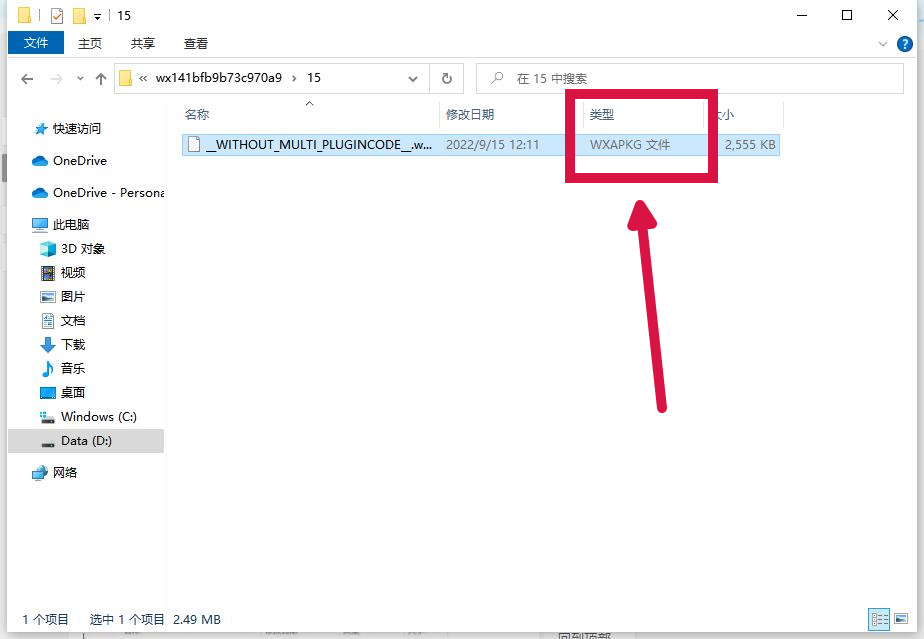Click the 网络 network icon
The width and height of the screenshot is (924, 639).
pyautogui.click(x=39, y=473)
